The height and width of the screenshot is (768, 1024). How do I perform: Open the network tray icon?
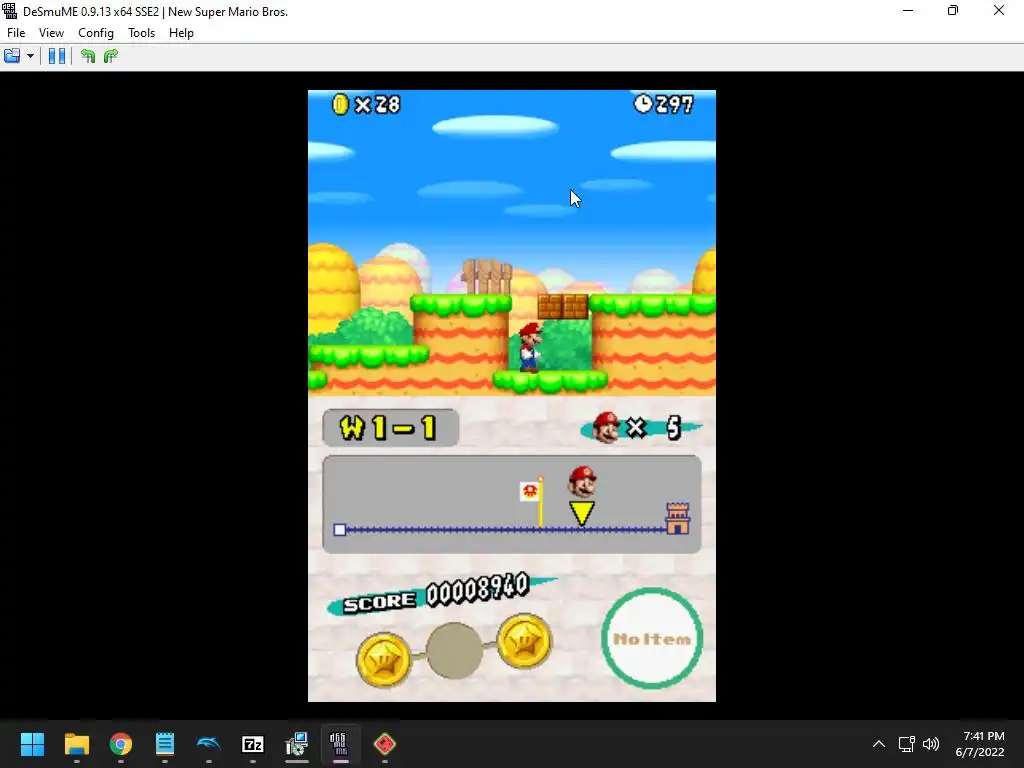(906, 744)
